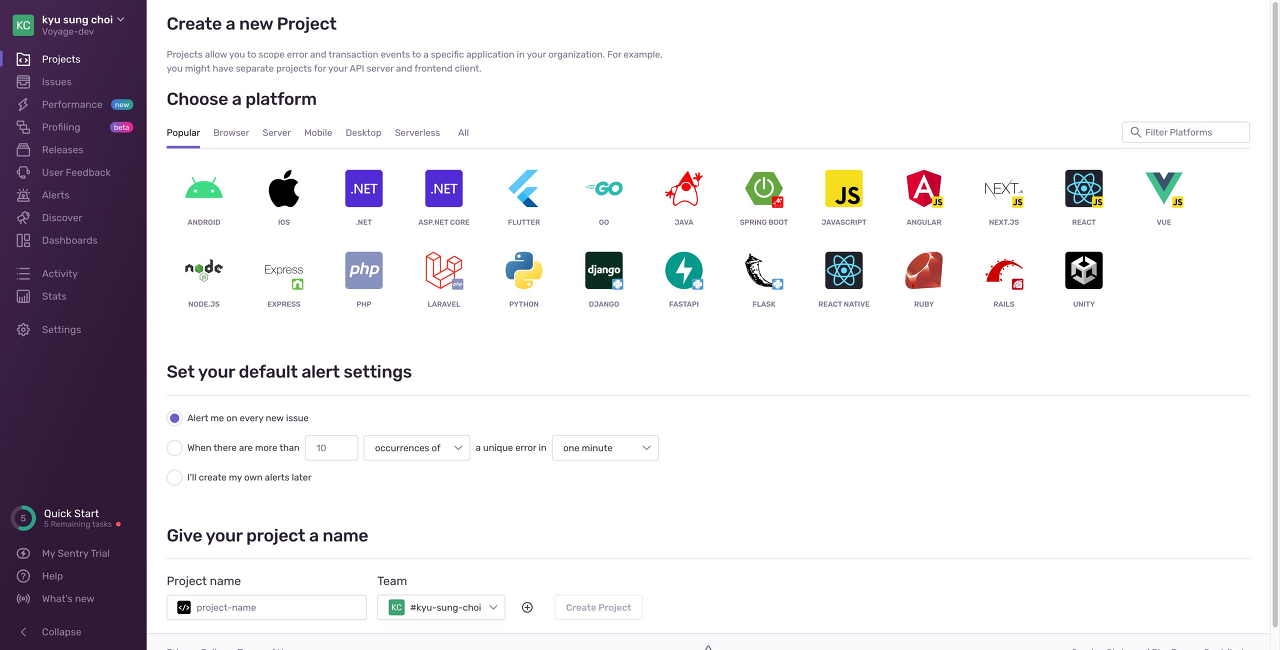
Task: Select the FastAPI platform
Action: pyautogui.click(x=684, y=270)
